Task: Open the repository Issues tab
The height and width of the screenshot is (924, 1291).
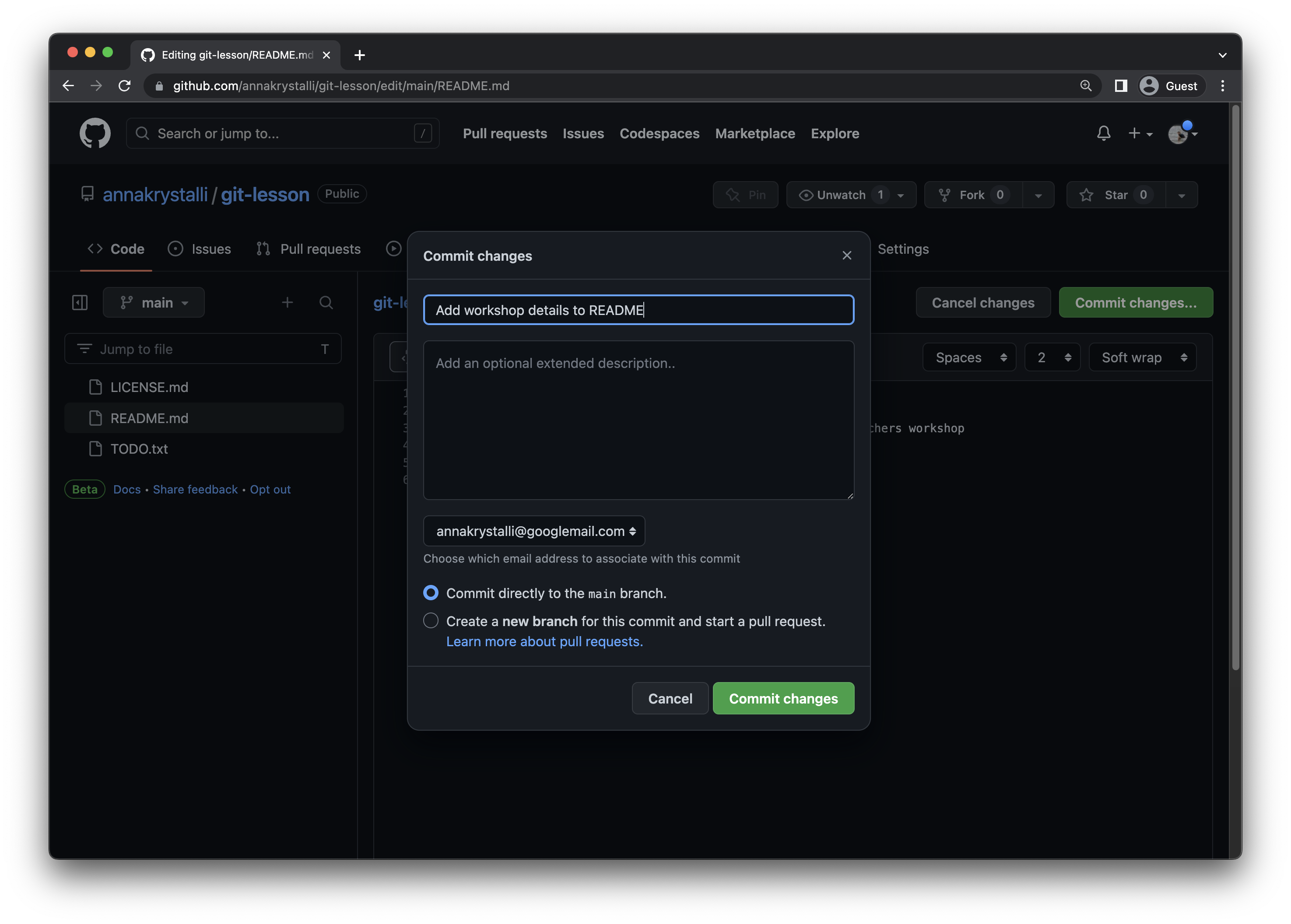Action: [199, 248]
